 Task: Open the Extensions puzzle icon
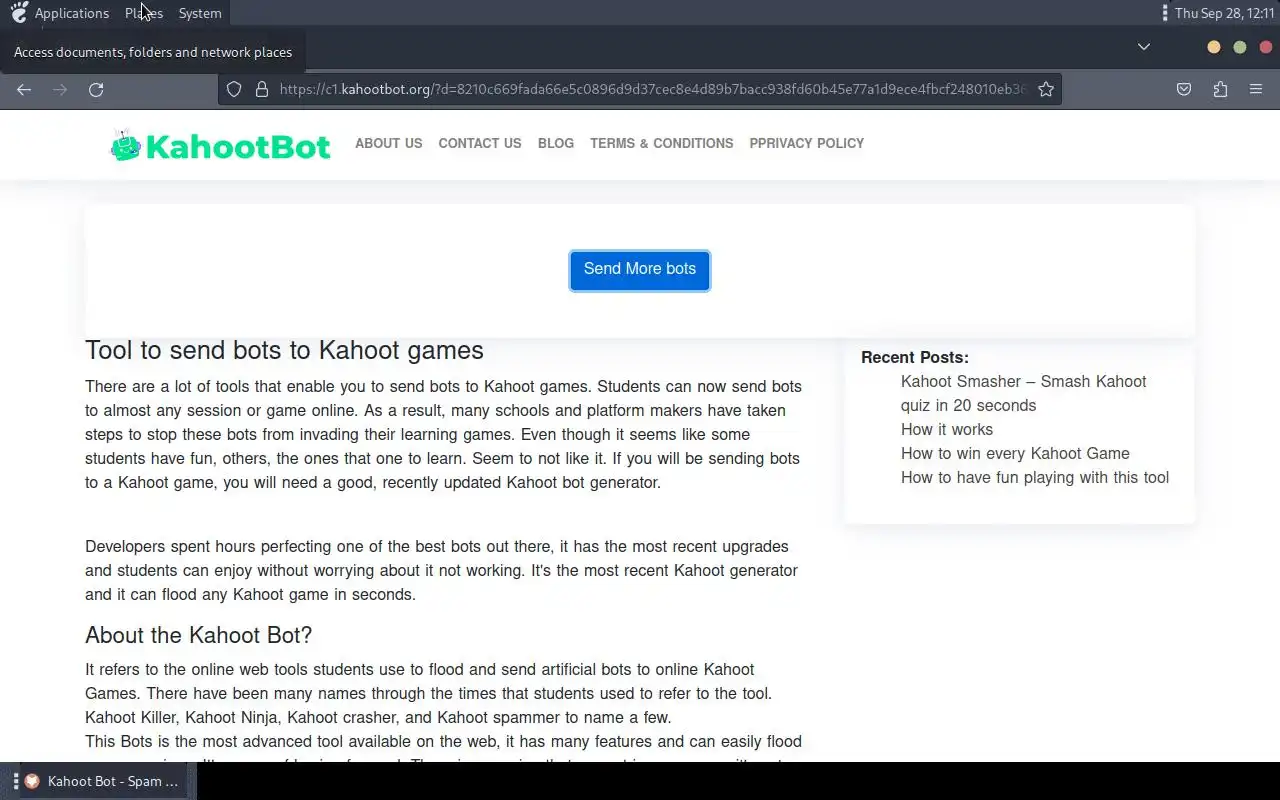[1220, 90]
